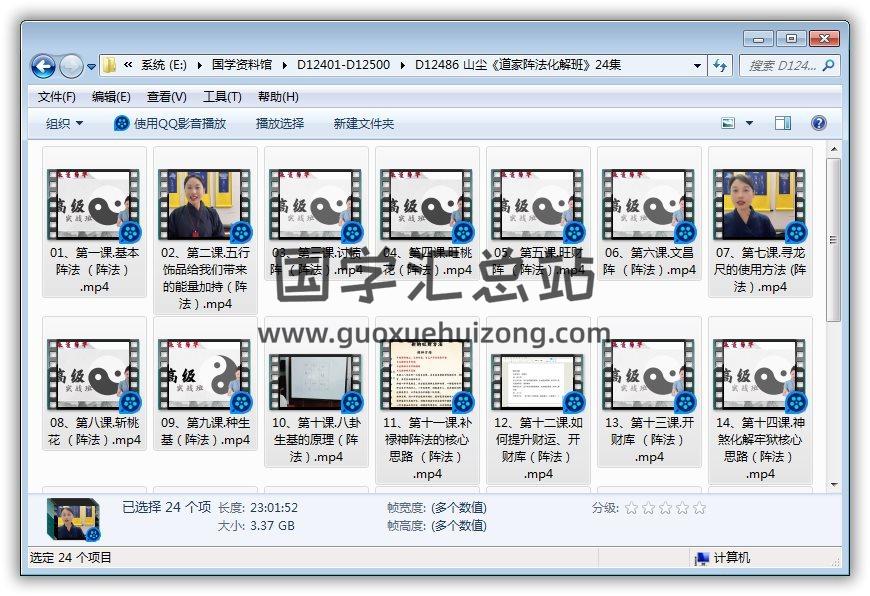The height and width of the screenshot is (596, 870).
Task: Select the 07、第七课.寻龙尺的使用方法 video thumbnail
Action: 759,204
